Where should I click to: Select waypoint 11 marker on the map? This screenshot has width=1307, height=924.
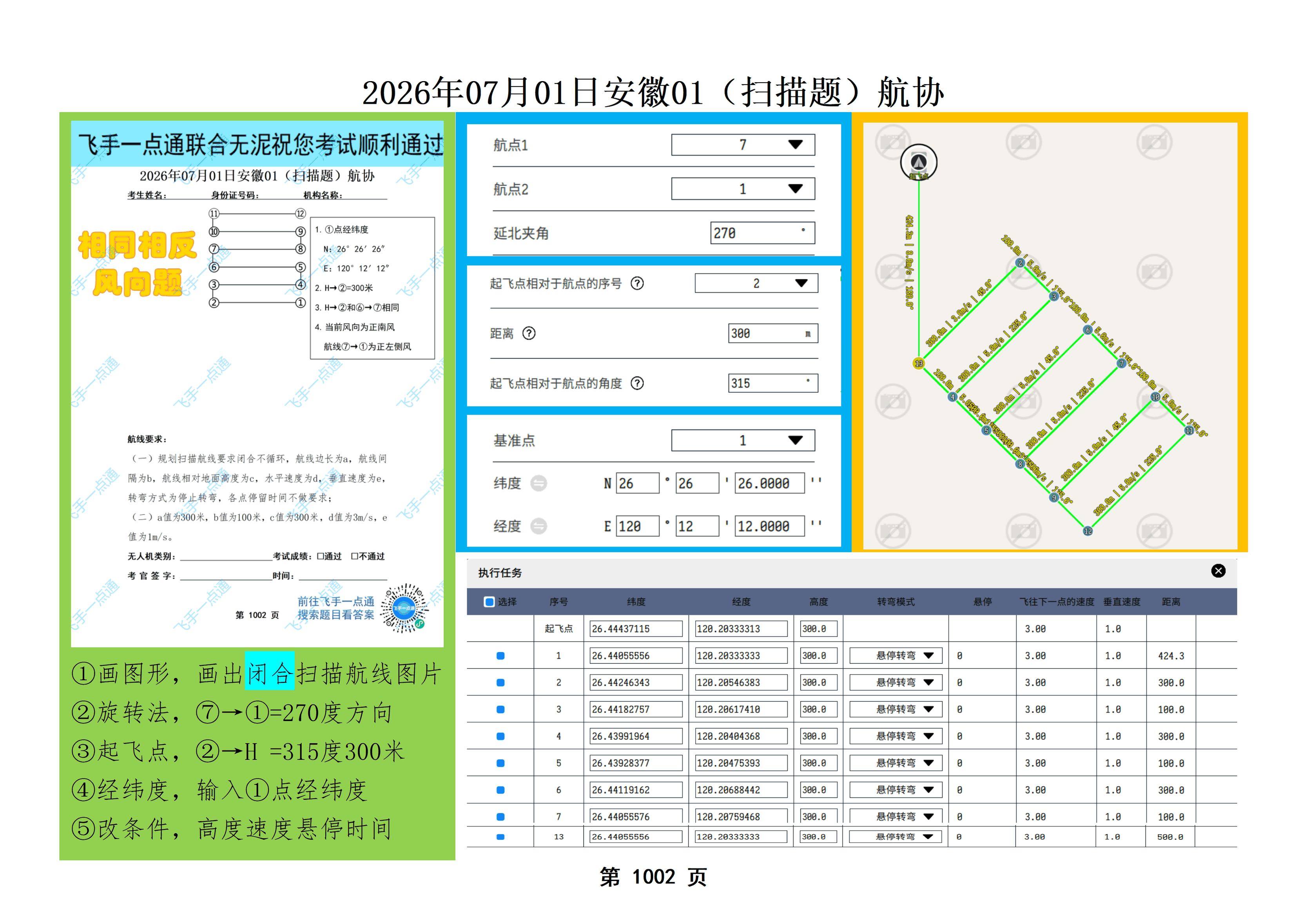pos(1189,430)
